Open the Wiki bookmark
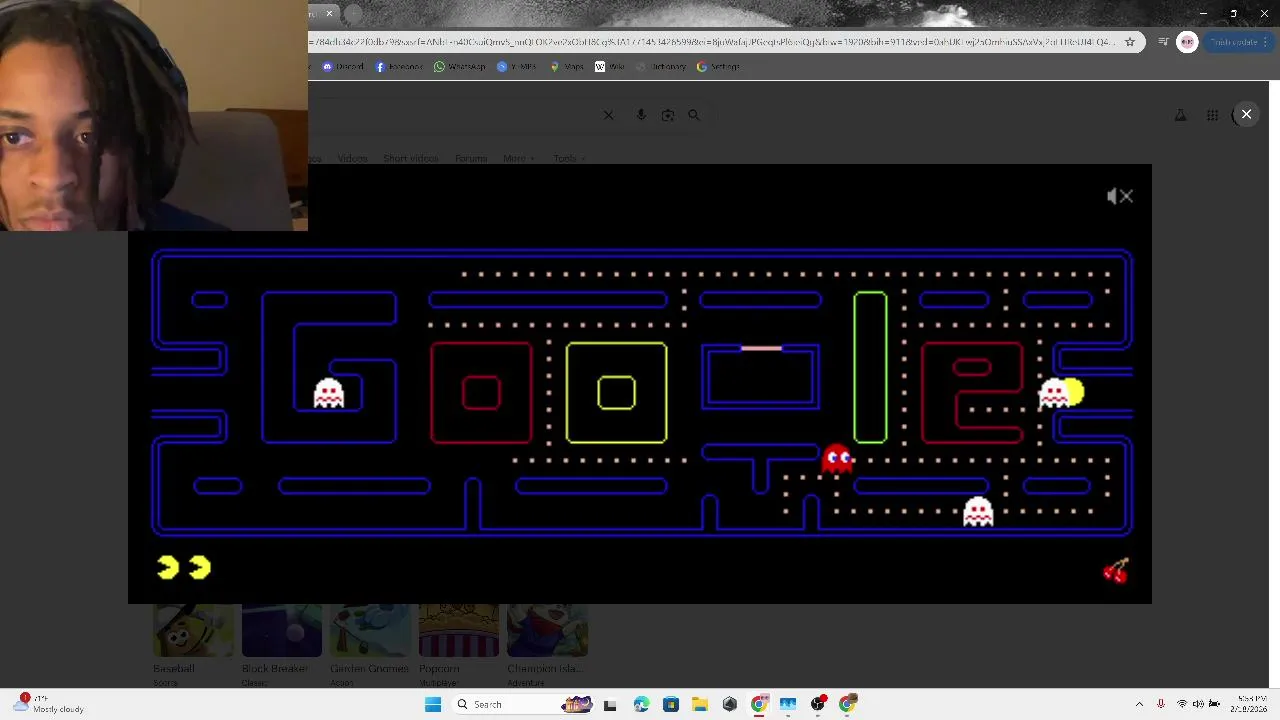 [609, 67]
